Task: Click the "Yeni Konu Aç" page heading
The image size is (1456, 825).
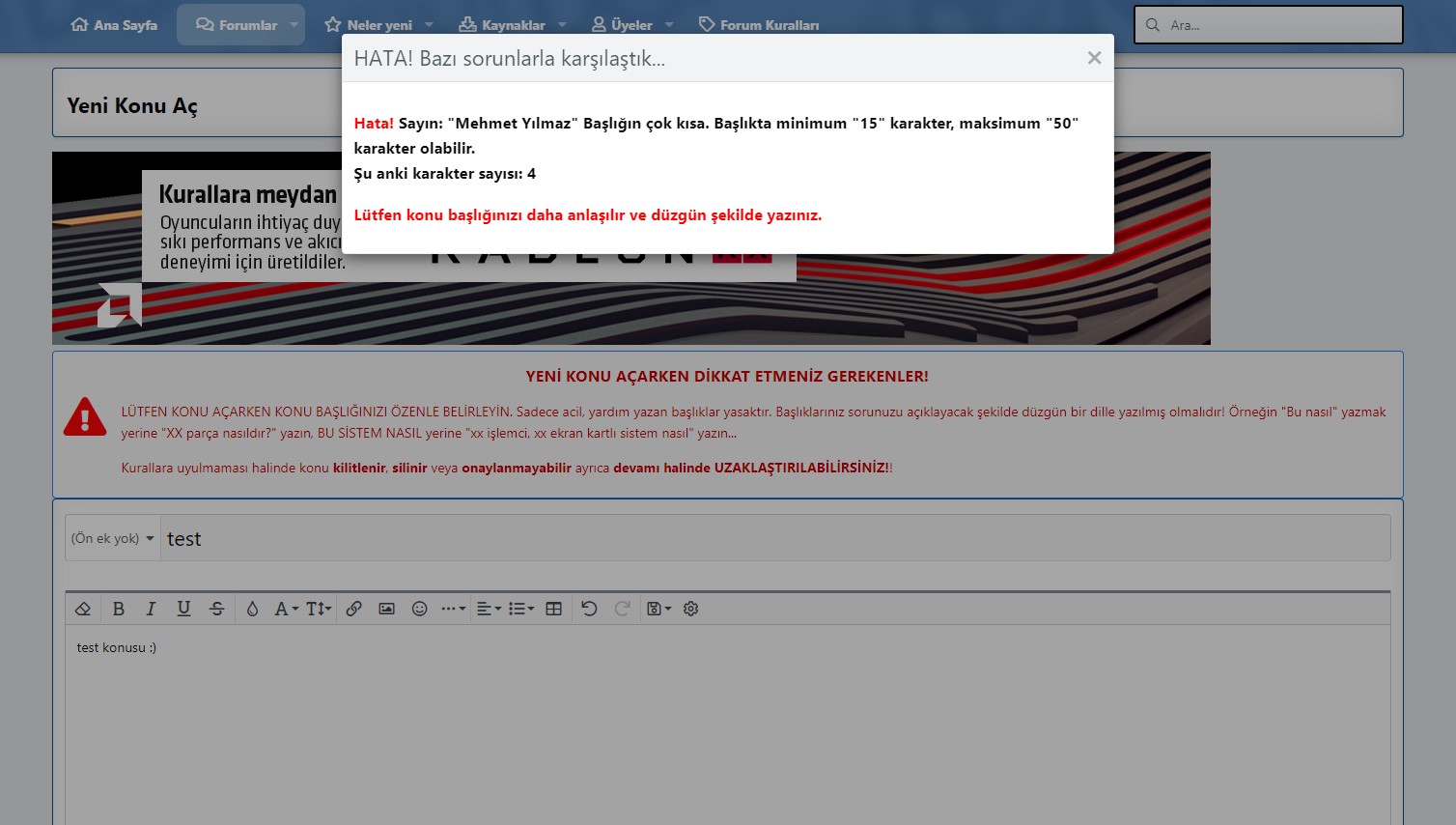Action: coord(132,105)
